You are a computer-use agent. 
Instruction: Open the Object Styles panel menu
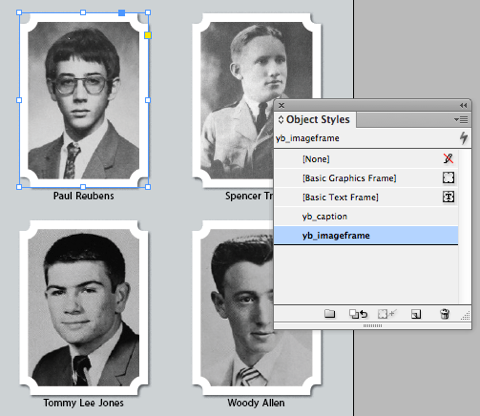pos(461,119)
